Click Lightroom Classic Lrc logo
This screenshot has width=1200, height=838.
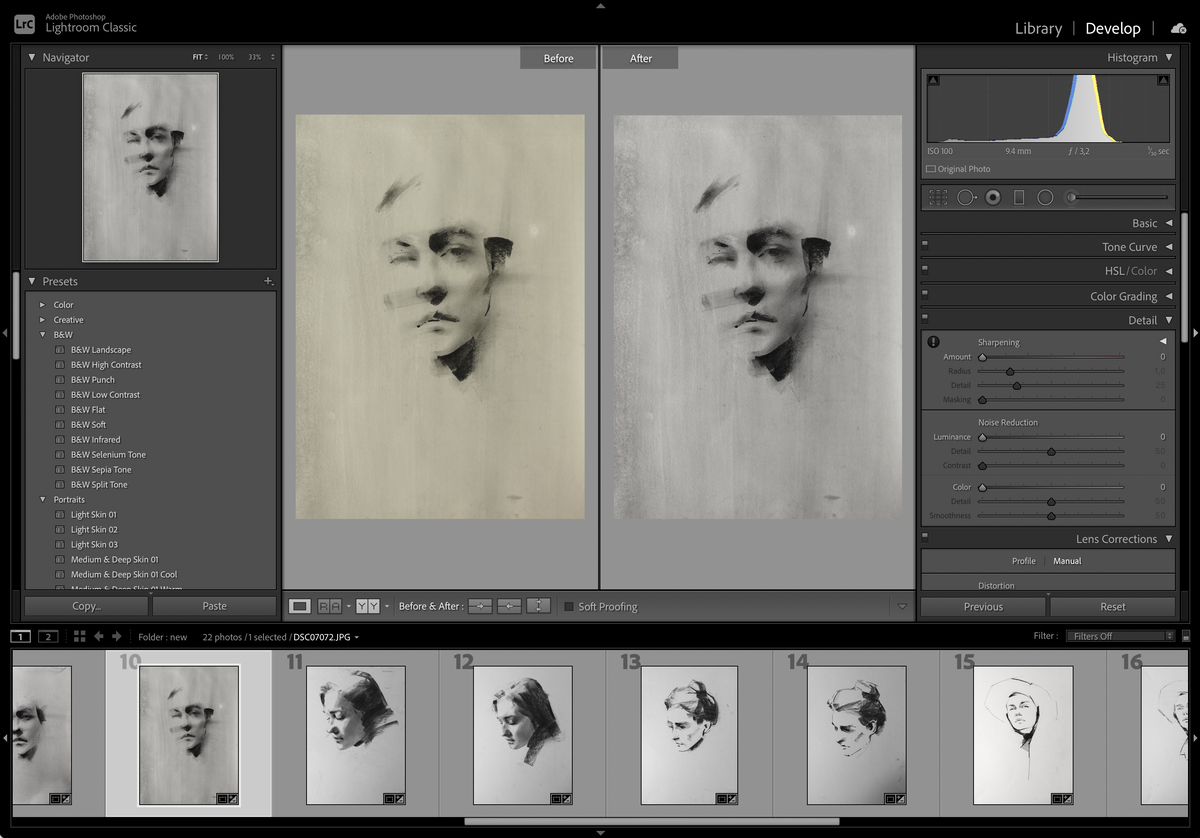click(24, 25)
